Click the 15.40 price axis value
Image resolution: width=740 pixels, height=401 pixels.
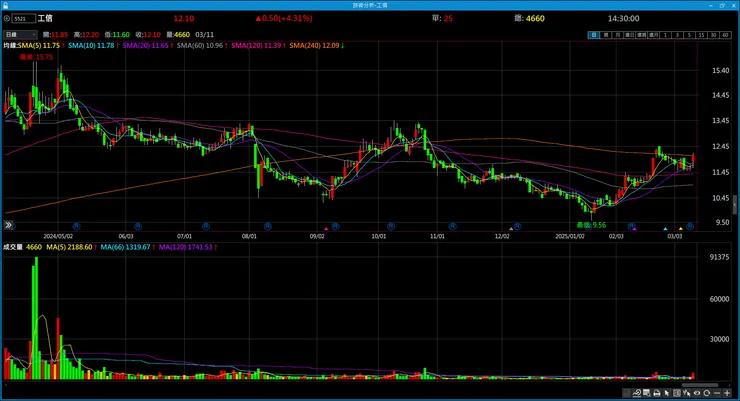pyautogui.click(x=720, y=70)
